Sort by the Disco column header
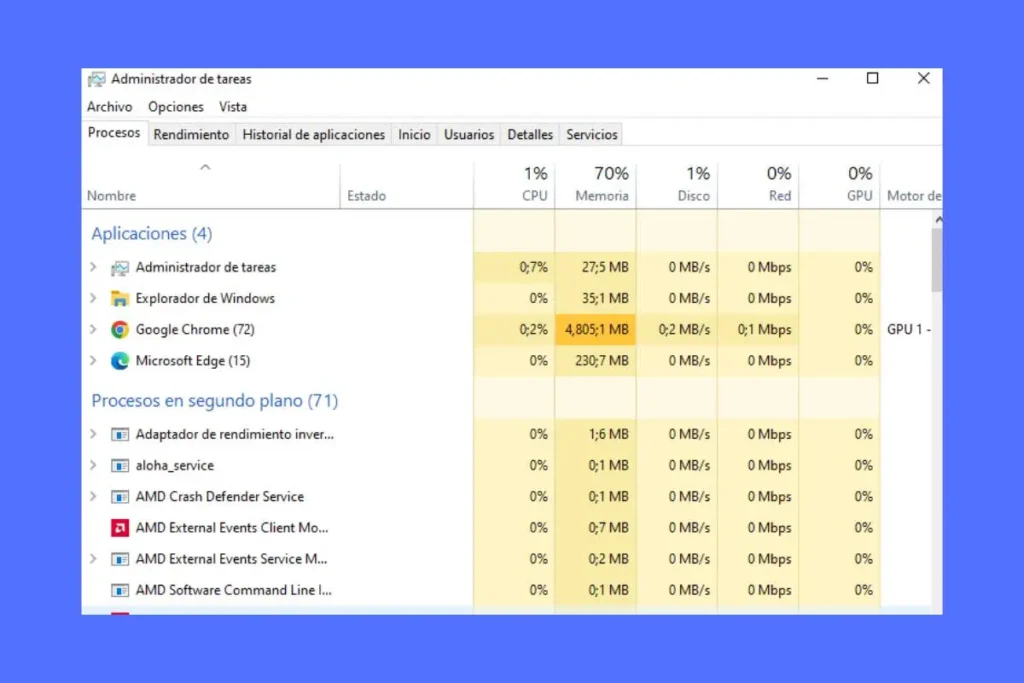 click(x=677, y=185)
